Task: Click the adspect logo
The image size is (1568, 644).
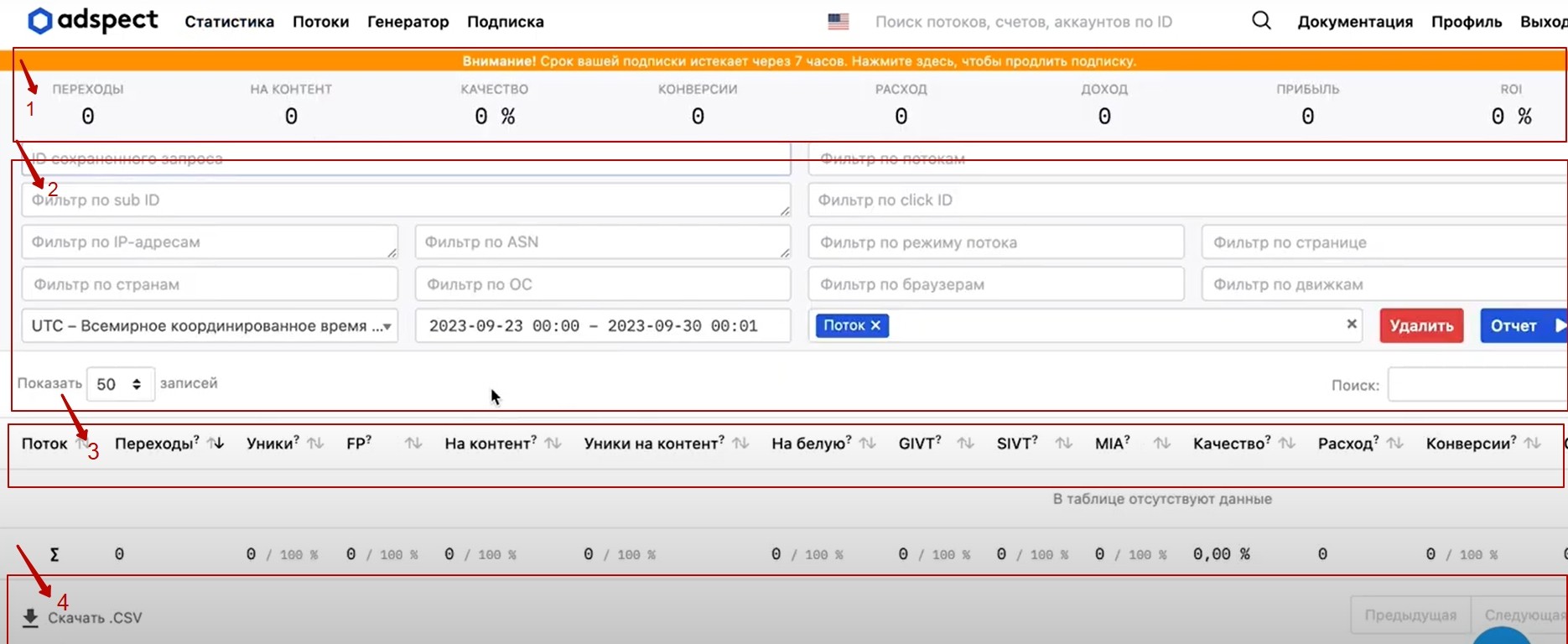Action: click(x=92, y=21)
